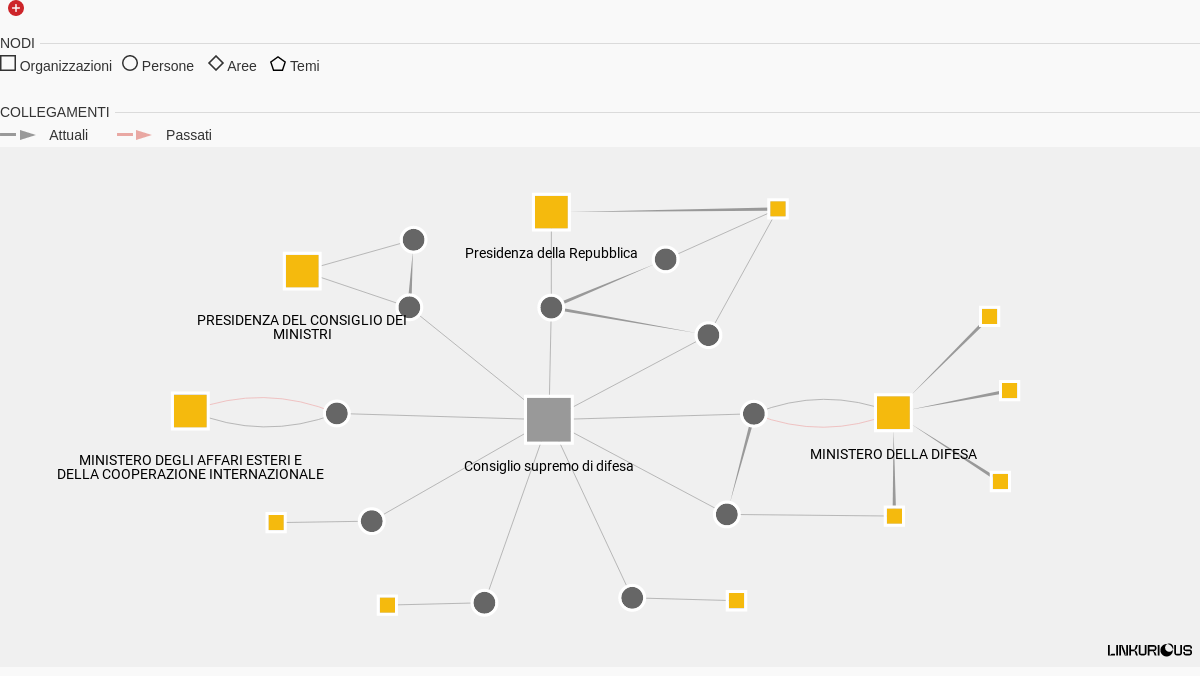1200x676 pixels.
Task: Select small square node directly beneath Ministero della Difesa
Action: [x=894, y=516]
